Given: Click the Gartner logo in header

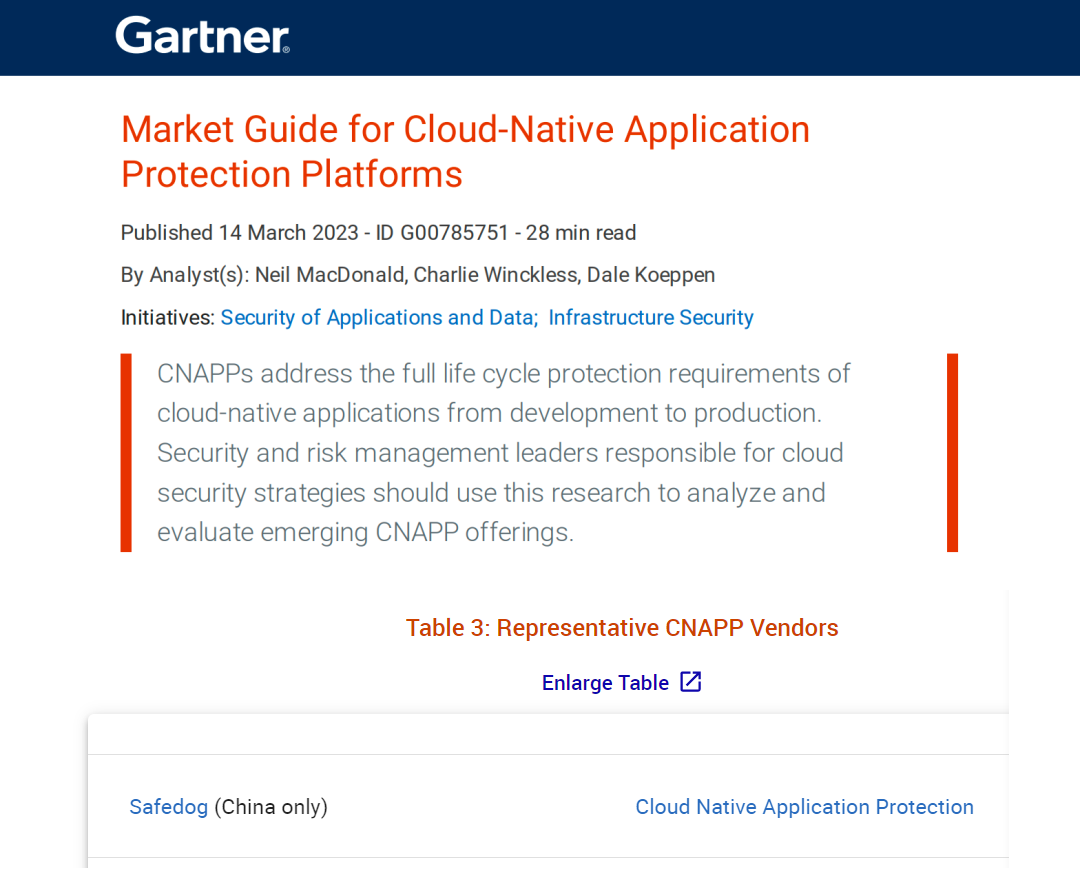Looking at the screenshot, I should [202, 35].
